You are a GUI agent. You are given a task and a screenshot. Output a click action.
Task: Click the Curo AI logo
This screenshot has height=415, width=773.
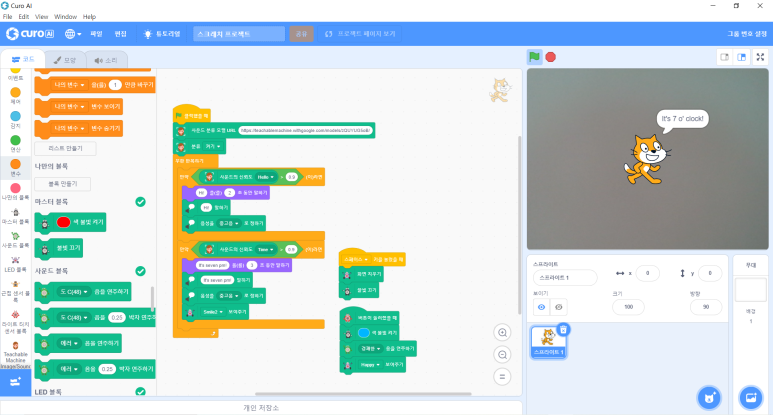click(30, 34)
